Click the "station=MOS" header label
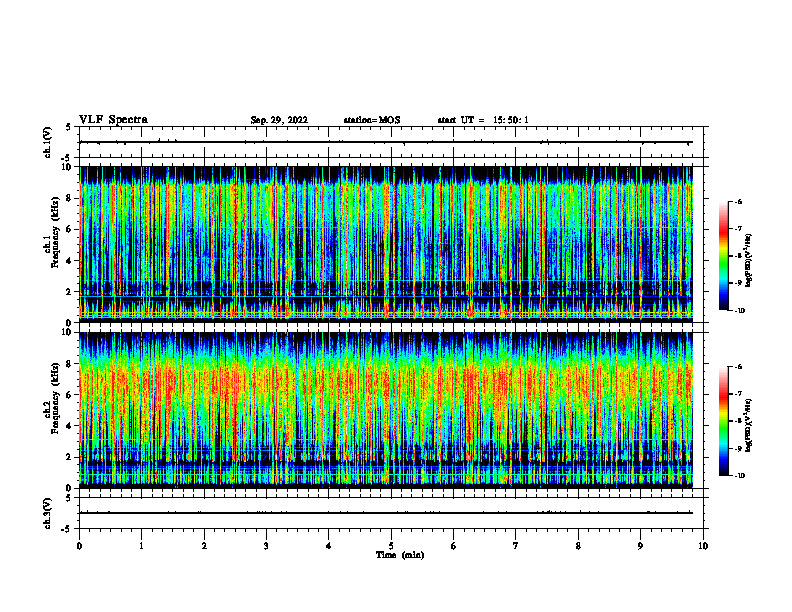Screen dimensions: 792x612 372,120
